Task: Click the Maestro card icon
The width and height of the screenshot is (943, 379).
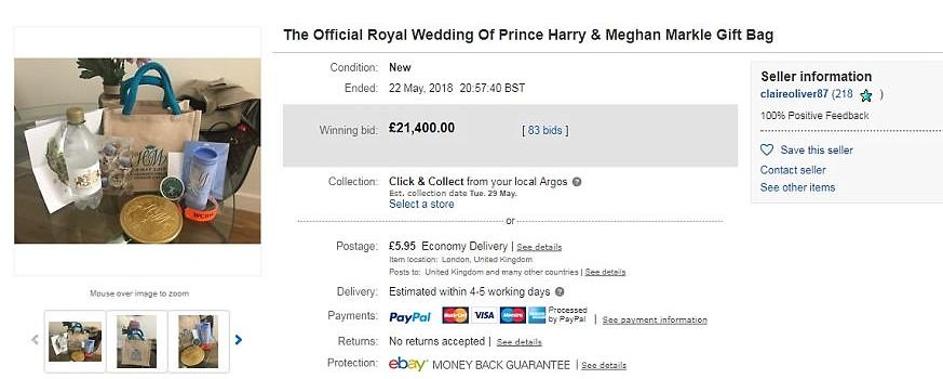Action: coord(513,315)
